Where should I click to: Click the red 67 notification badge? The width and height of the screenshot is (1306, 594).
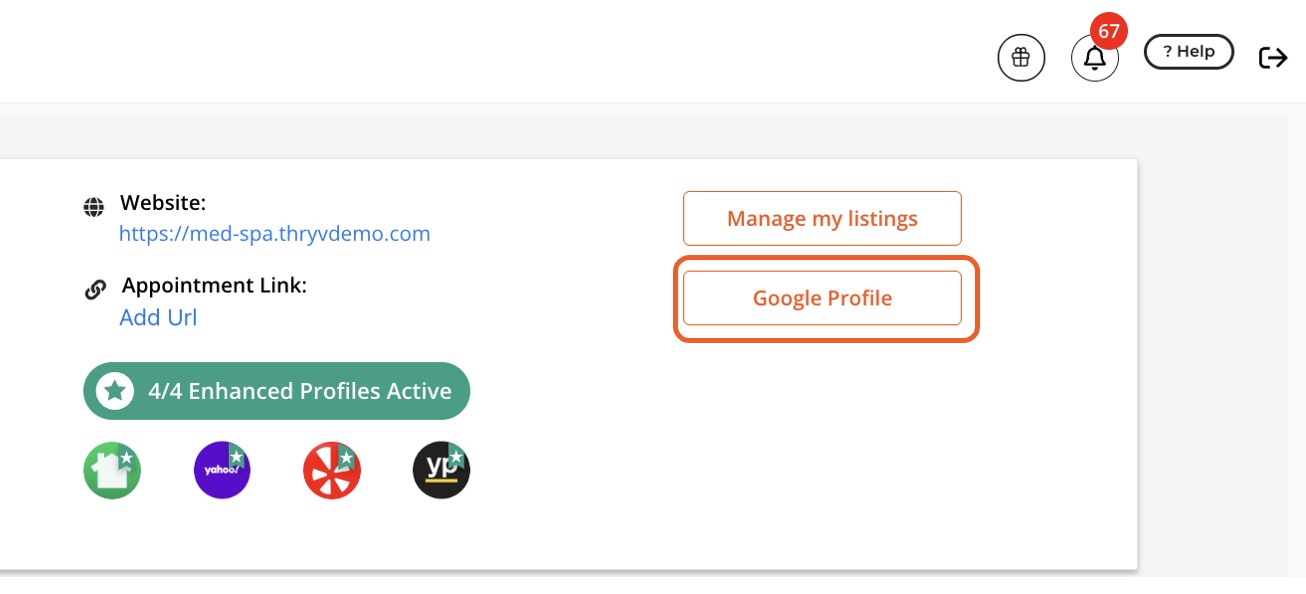click(1107, 30)
